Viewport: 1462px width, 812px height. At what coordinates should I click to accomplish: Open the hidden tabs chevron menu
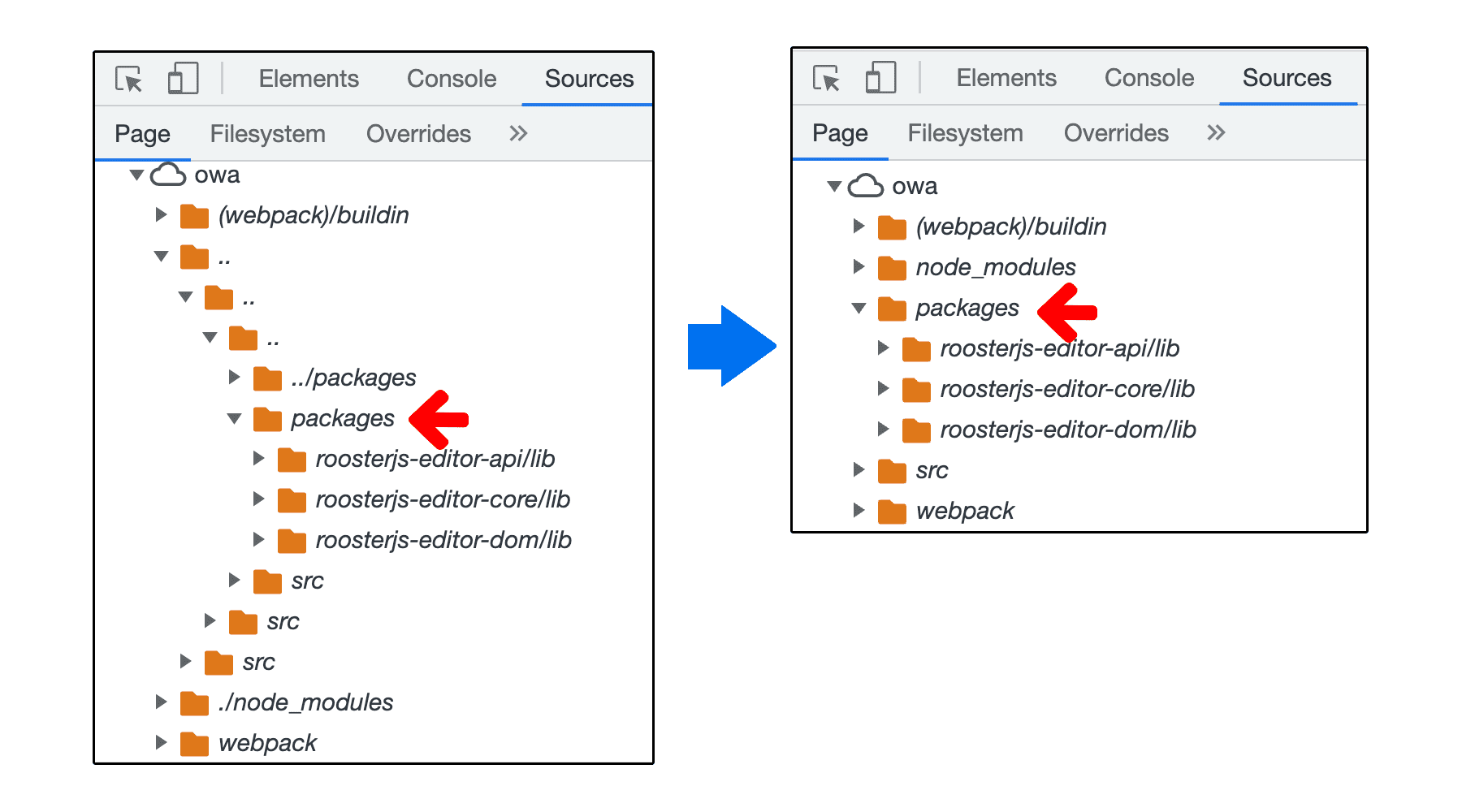pyautogui.click(x=517, y=133)
